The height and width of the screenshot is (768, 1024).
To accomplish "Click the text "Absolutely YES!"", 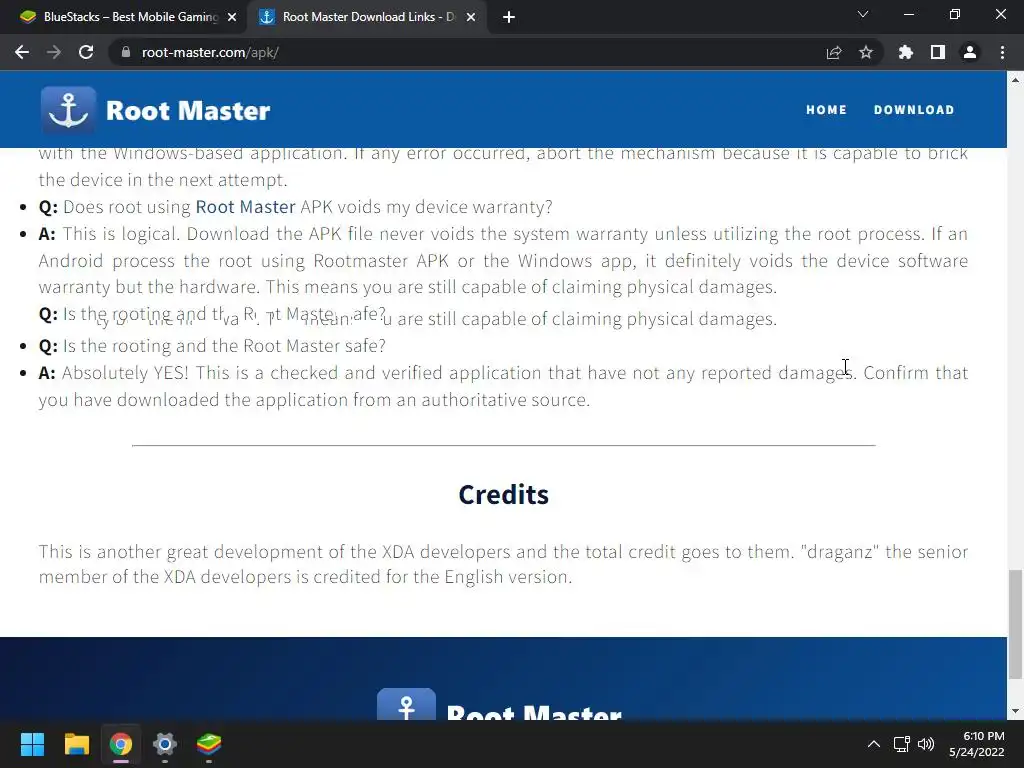I will (x=125, y=373).
